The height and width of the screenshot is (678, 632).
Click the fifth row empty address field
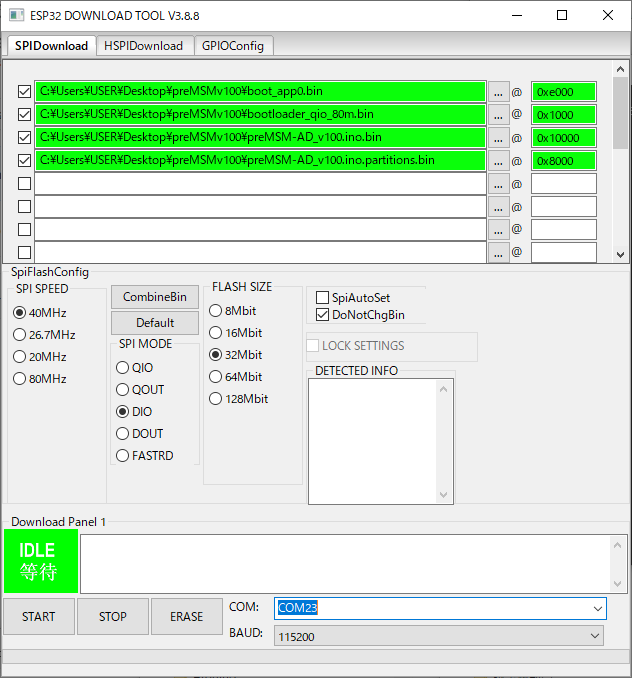564,184
